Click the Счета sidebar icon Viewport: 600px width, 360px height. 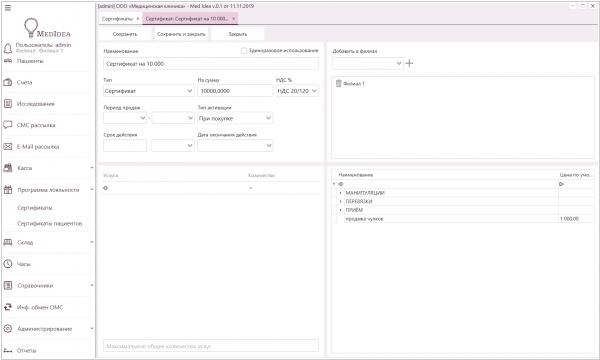coord(8,82)
